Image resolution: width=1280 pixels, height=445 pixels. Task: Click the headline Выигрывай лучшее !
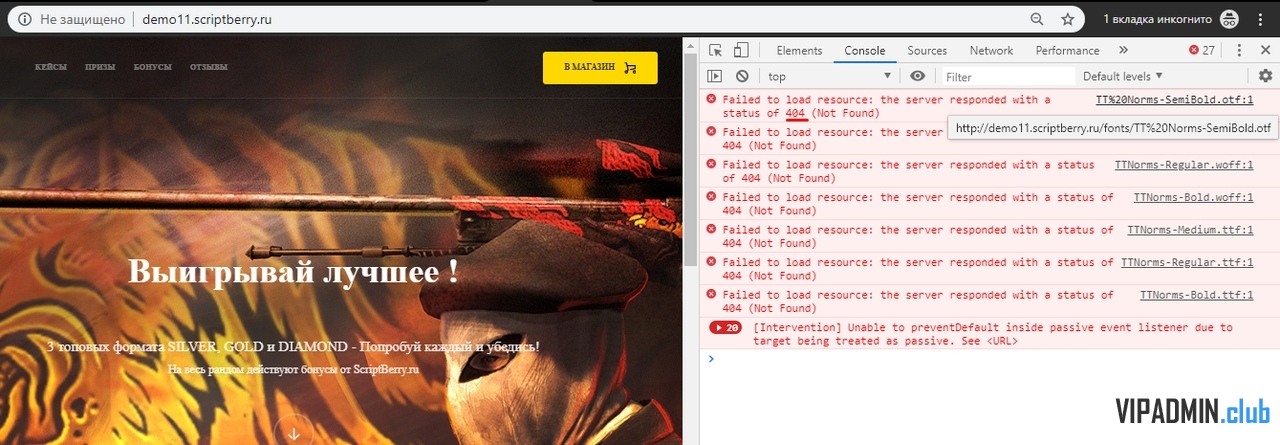point(294,272)
